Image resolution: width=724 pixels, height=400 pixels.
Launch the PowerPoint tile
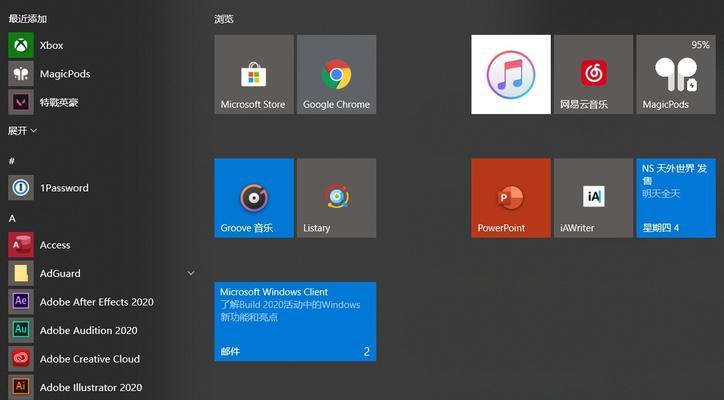pyautogui.click(x=511, y=198)
